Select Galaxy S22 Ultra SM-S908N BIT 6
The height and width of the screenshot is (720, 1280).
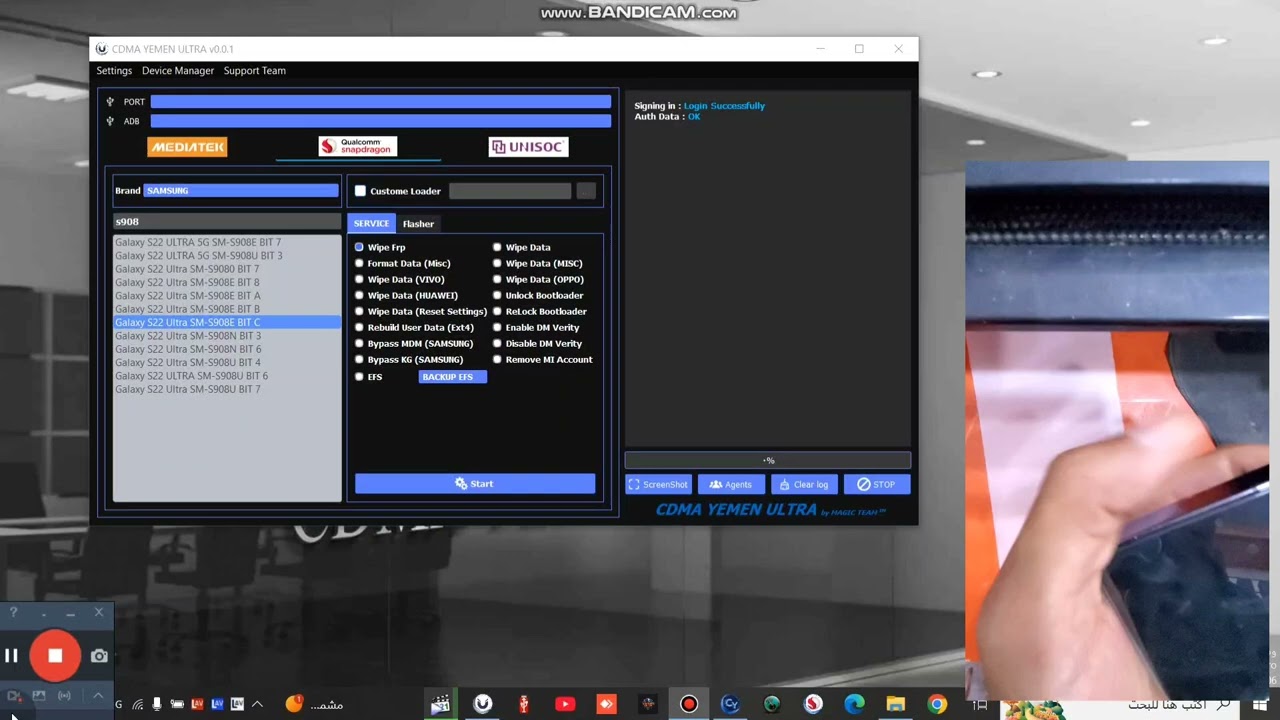click(227, 349)
